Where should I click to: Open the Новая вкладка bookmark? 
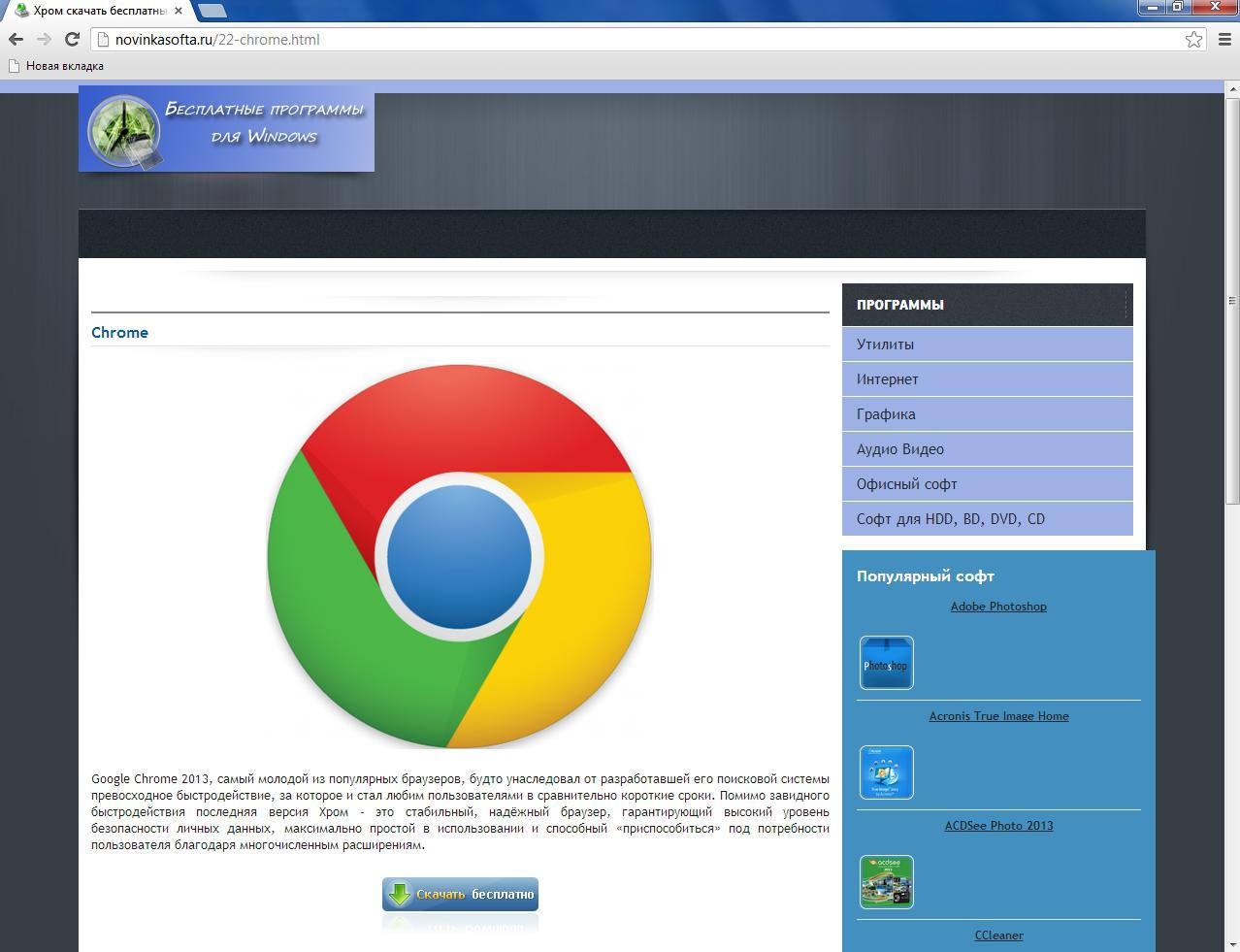[x=56, y=66]
